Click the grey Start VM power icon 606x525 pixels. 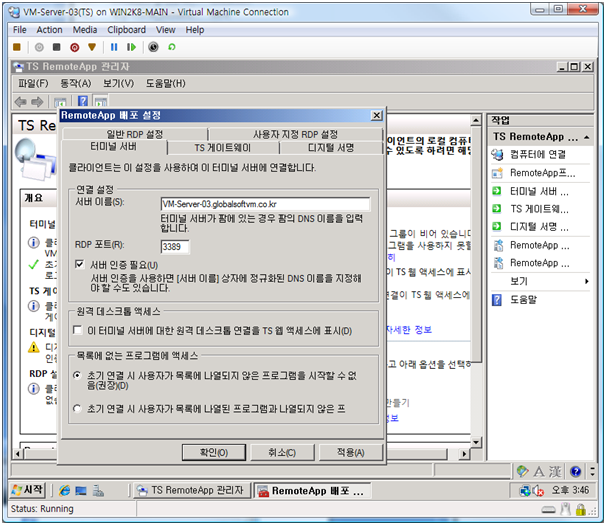pyautogui.click(x=39, y=47)
